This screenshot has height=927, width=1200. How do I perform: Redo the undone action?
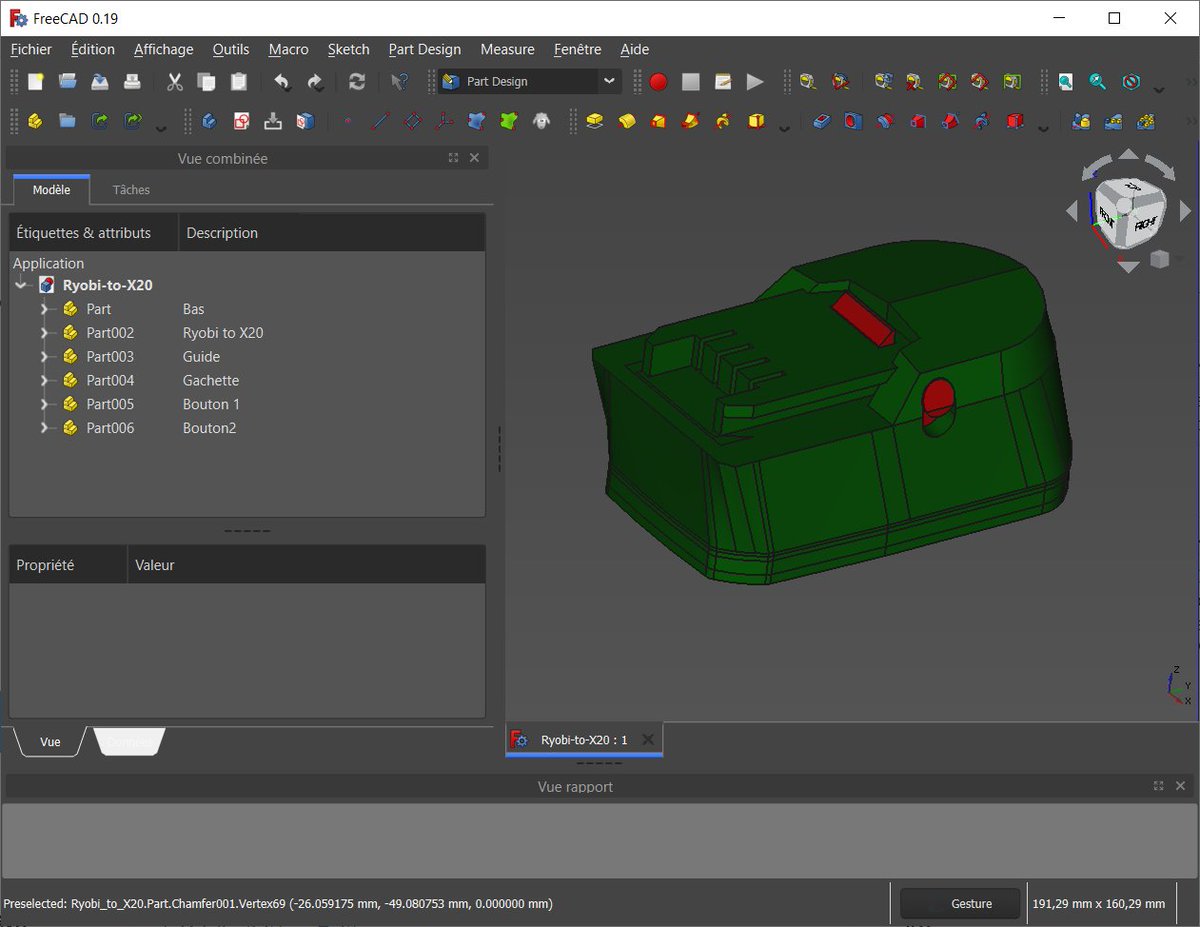tap(315, 82)
